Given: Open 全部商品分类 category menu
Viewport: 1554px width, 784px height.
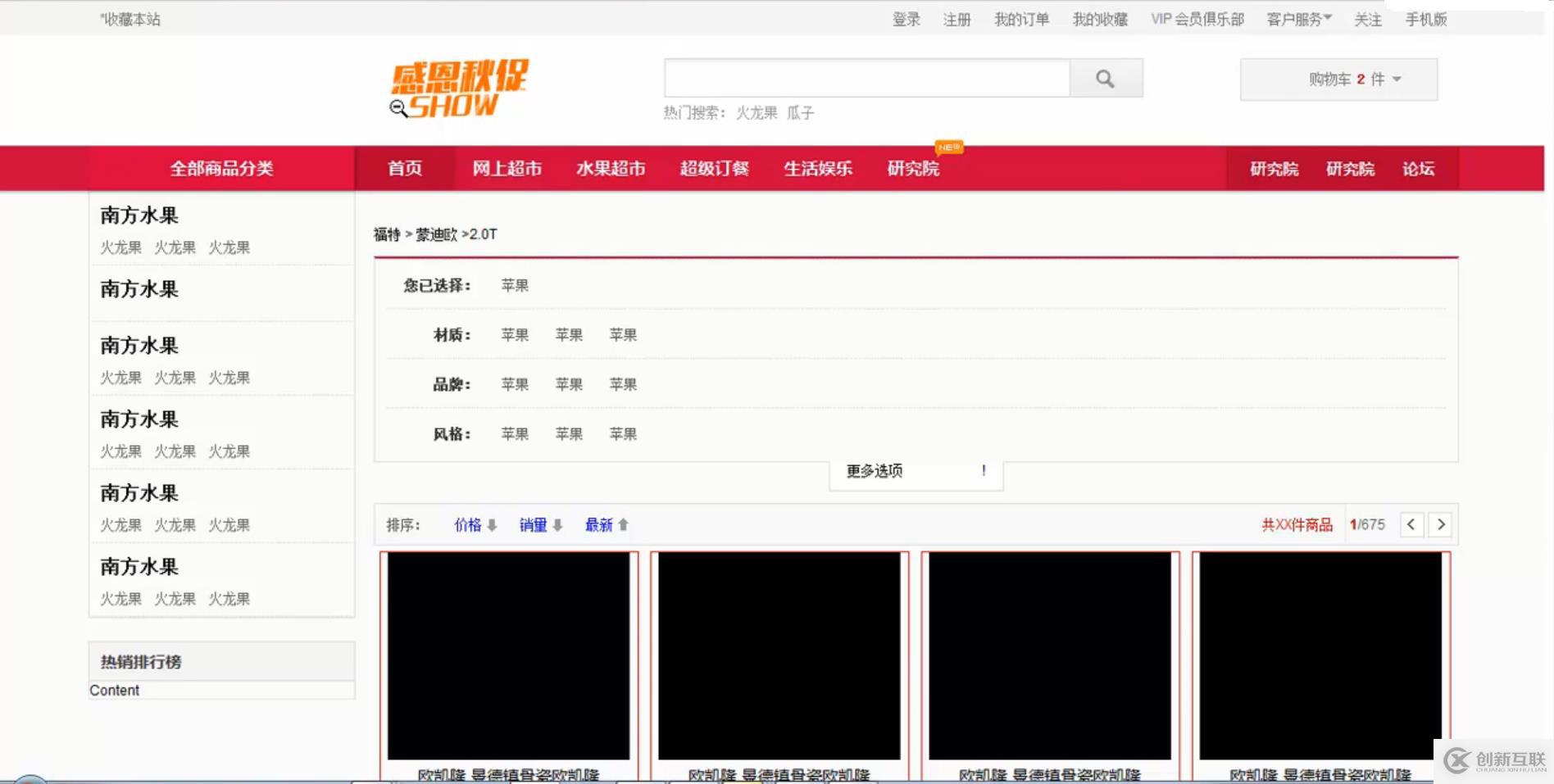Looking at the screenshot, I should click(221, 169).
